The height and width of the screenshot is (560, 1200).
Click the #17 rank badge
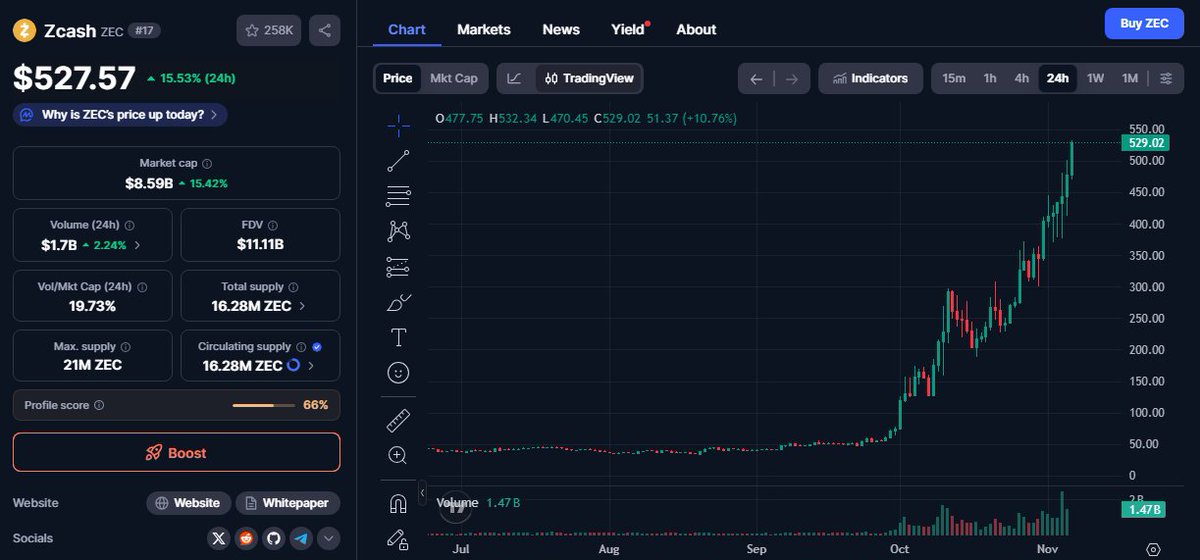point(145,31)
